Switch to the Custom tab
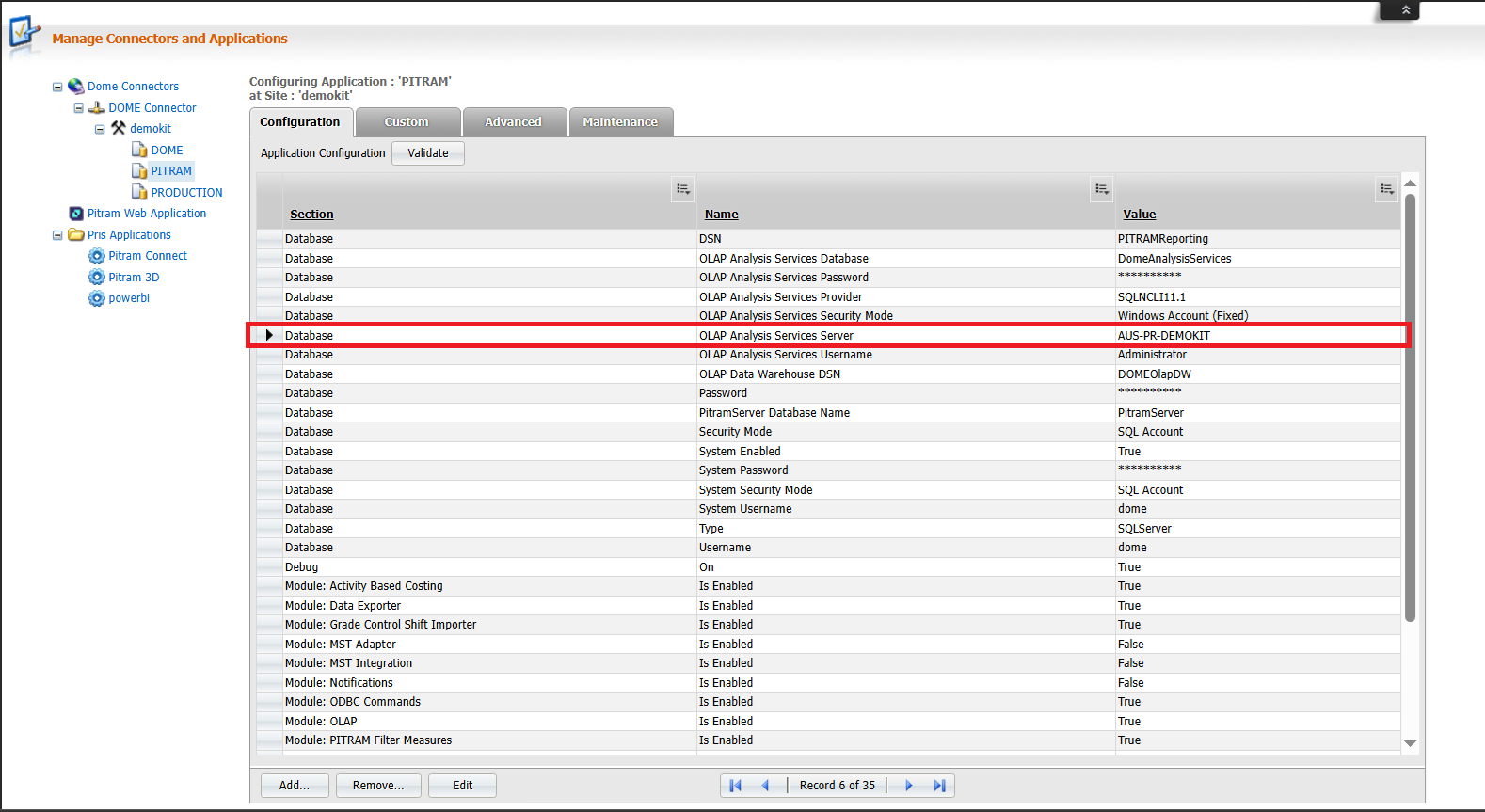This screenshot has height=812, width=1485. tap(407, 122)
